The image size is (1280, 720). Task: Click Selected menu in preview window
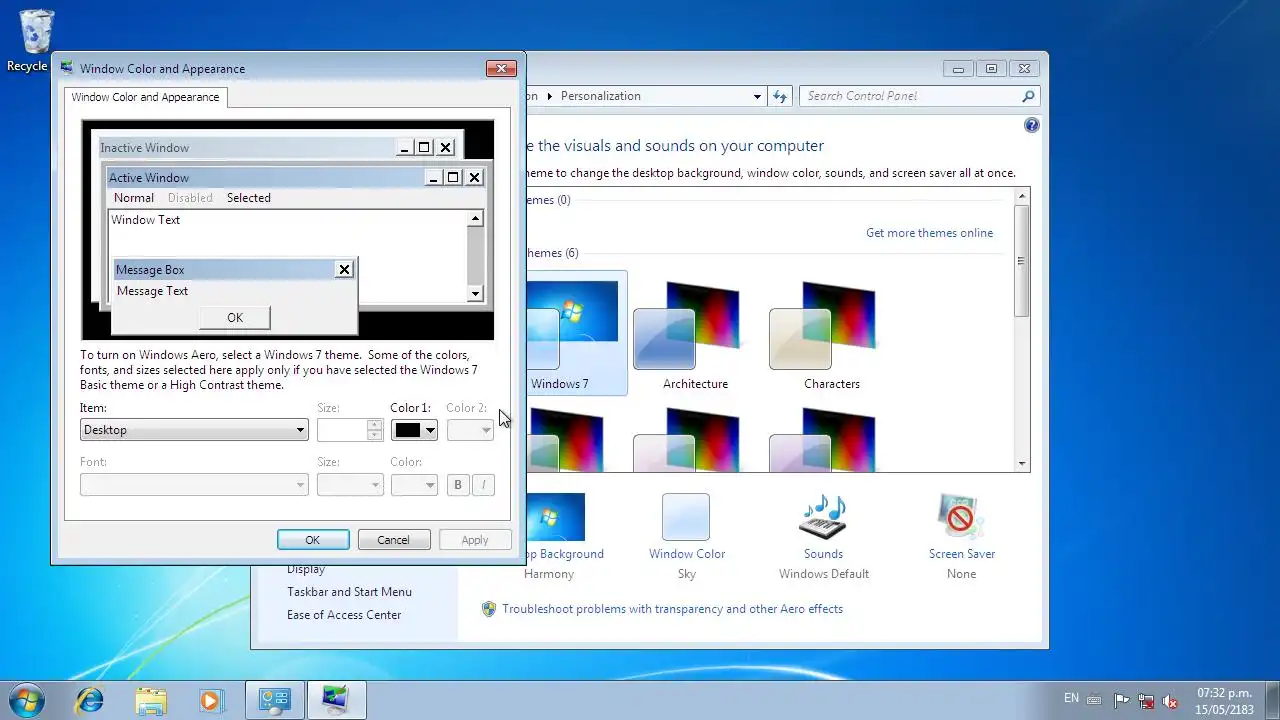(x=249, y=198)
